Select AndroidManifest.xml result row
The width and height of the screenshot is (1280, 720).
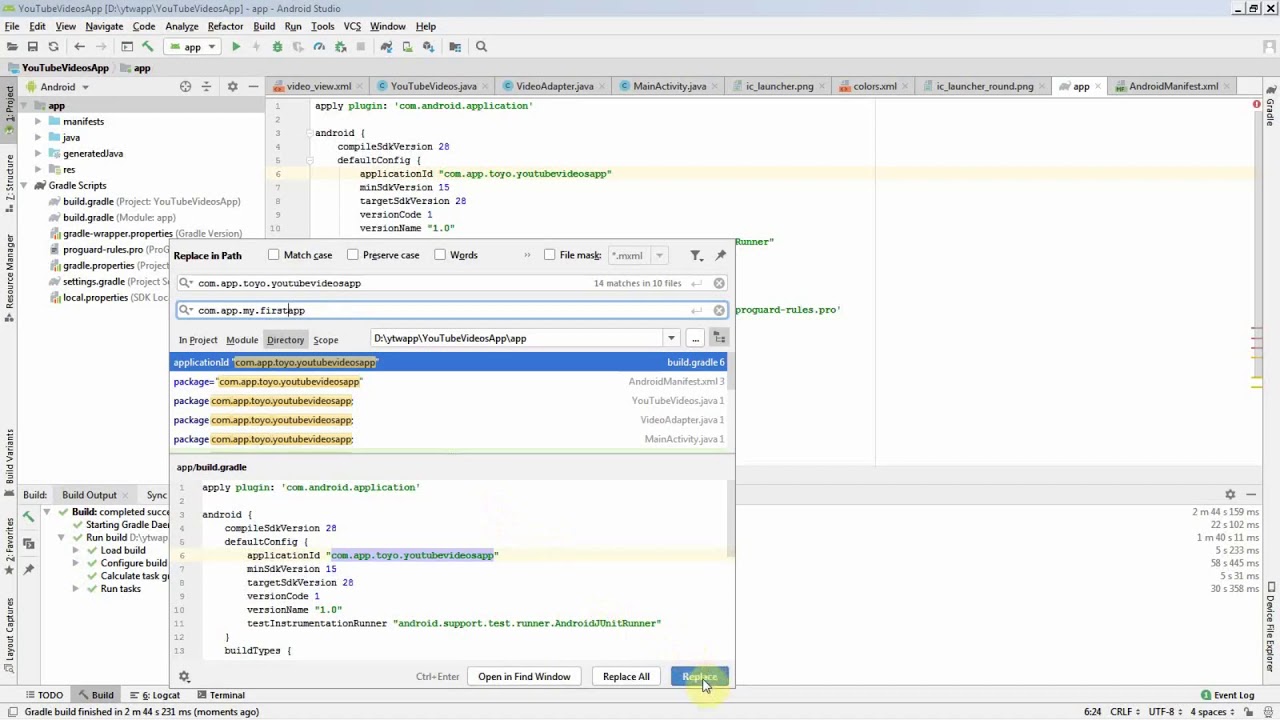(x=449, y=382)
